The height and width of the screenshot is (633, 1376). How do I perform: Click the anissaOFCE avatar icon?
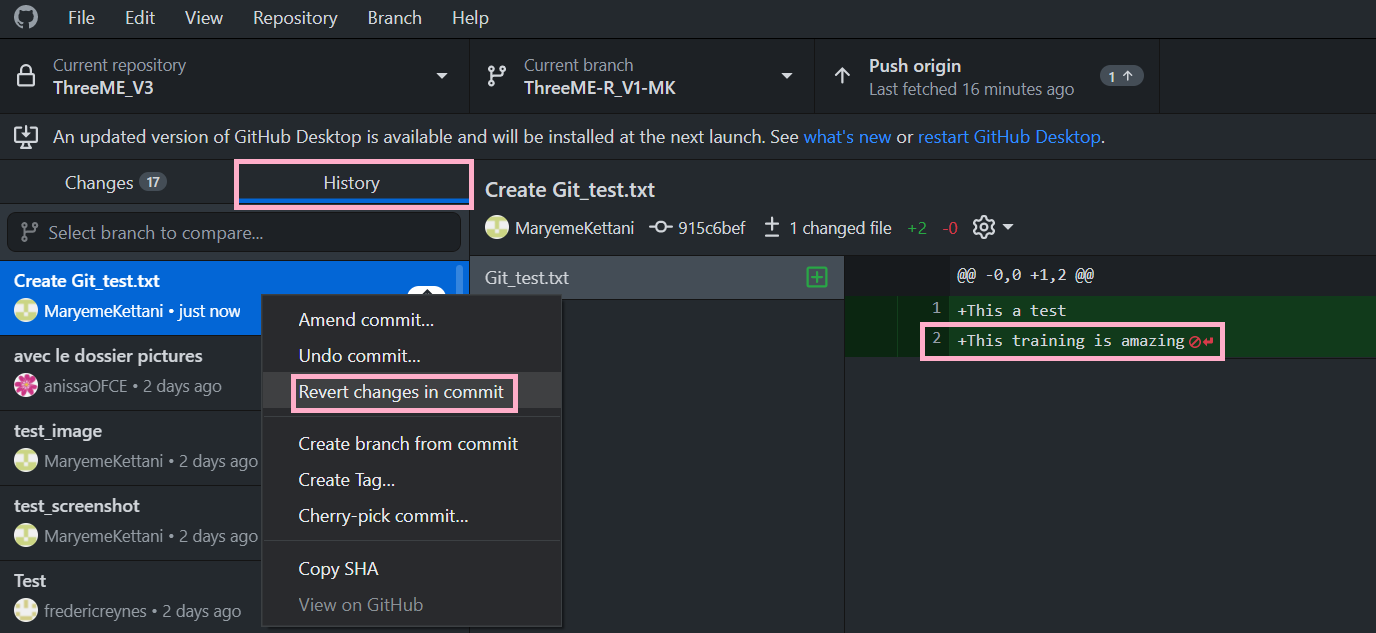(26, 386)
